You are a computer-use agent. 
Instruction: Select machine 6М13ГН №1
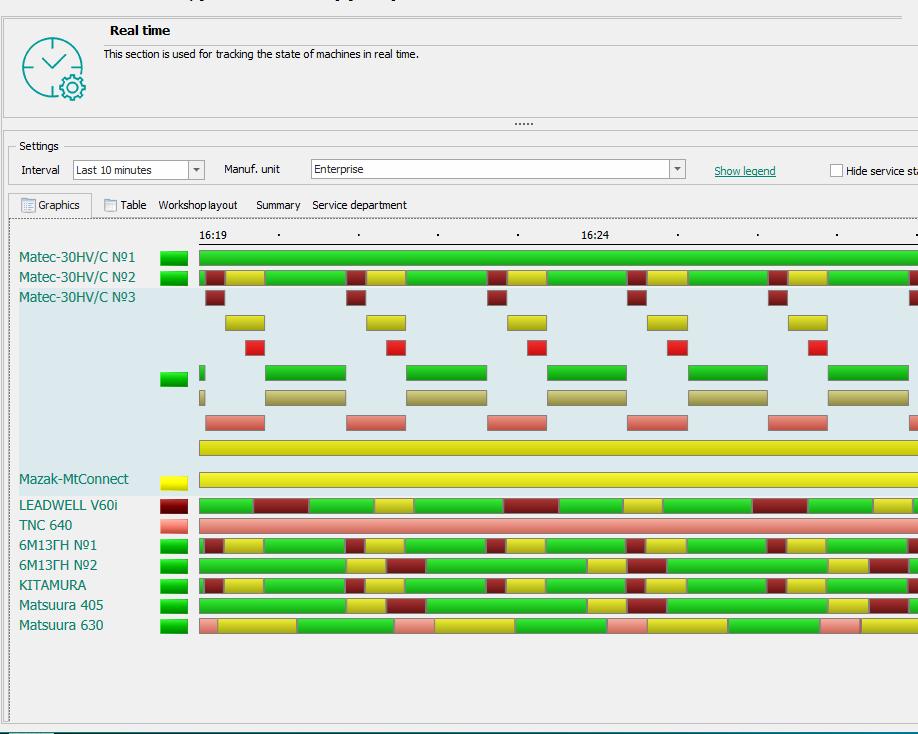[58, 546]
